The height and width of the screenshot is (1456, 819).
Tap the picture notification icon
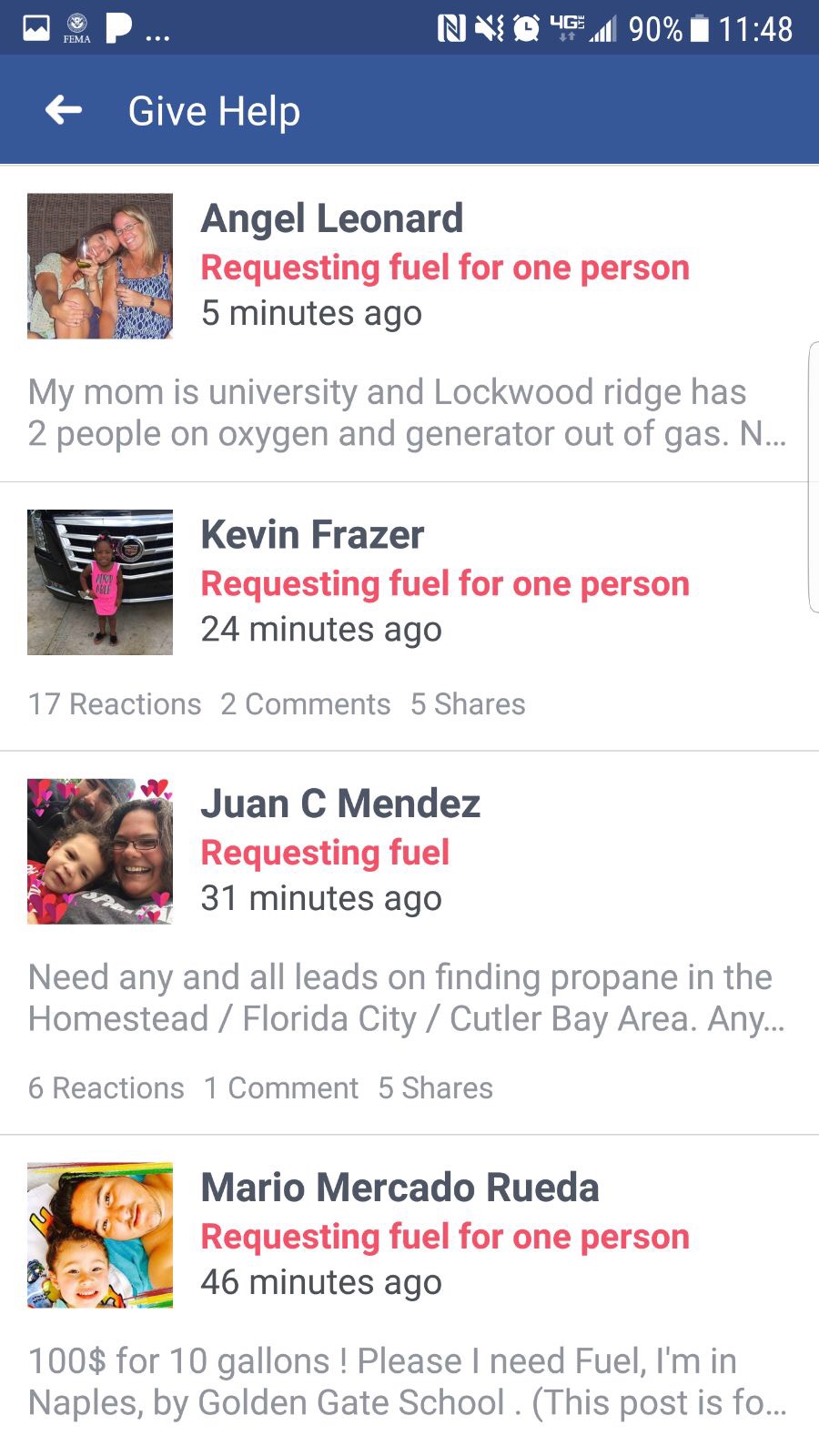(x=36, y=28)
